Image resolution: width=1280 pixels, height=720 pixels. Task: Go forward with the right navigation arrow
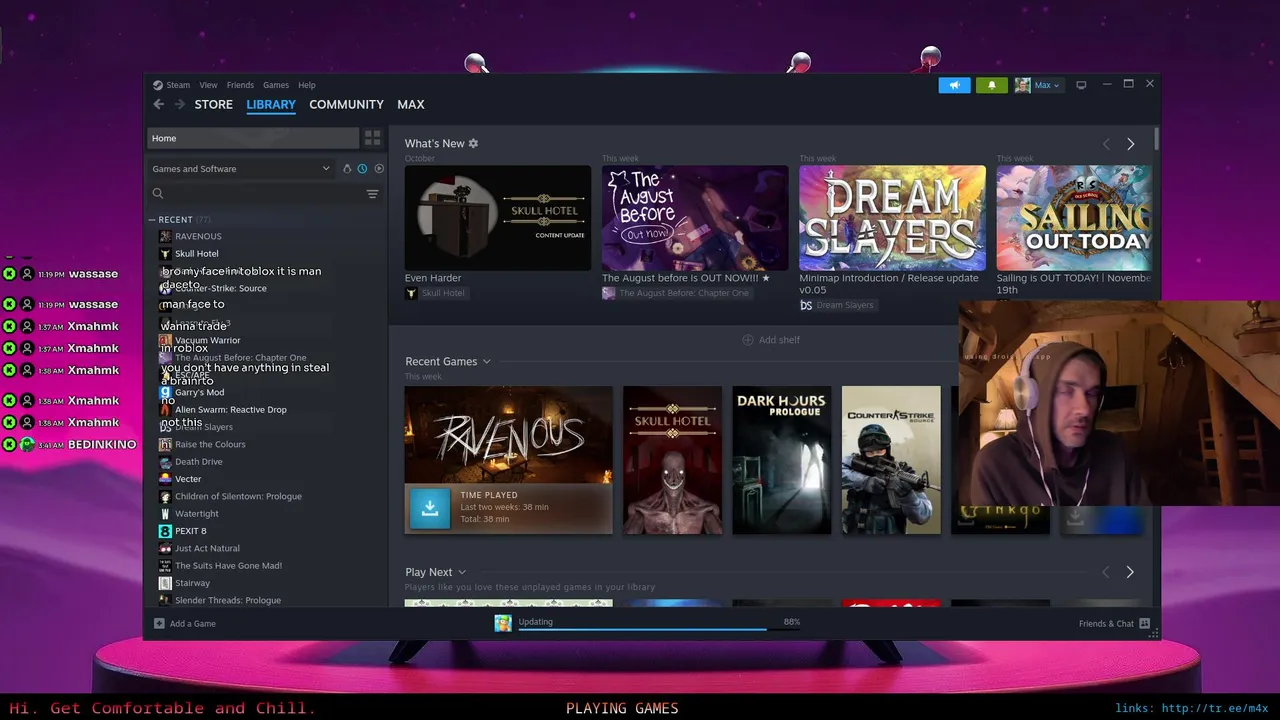point(179,104)
